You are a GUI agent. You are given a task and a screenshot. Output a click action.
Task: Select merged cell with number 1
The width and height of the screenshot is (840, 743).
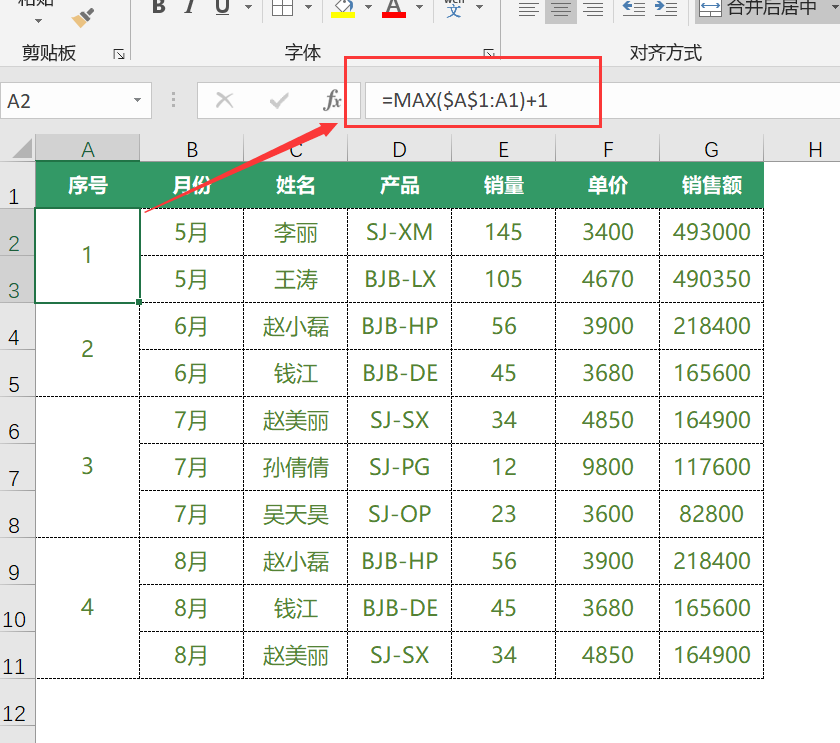click(x=87, y=256)
